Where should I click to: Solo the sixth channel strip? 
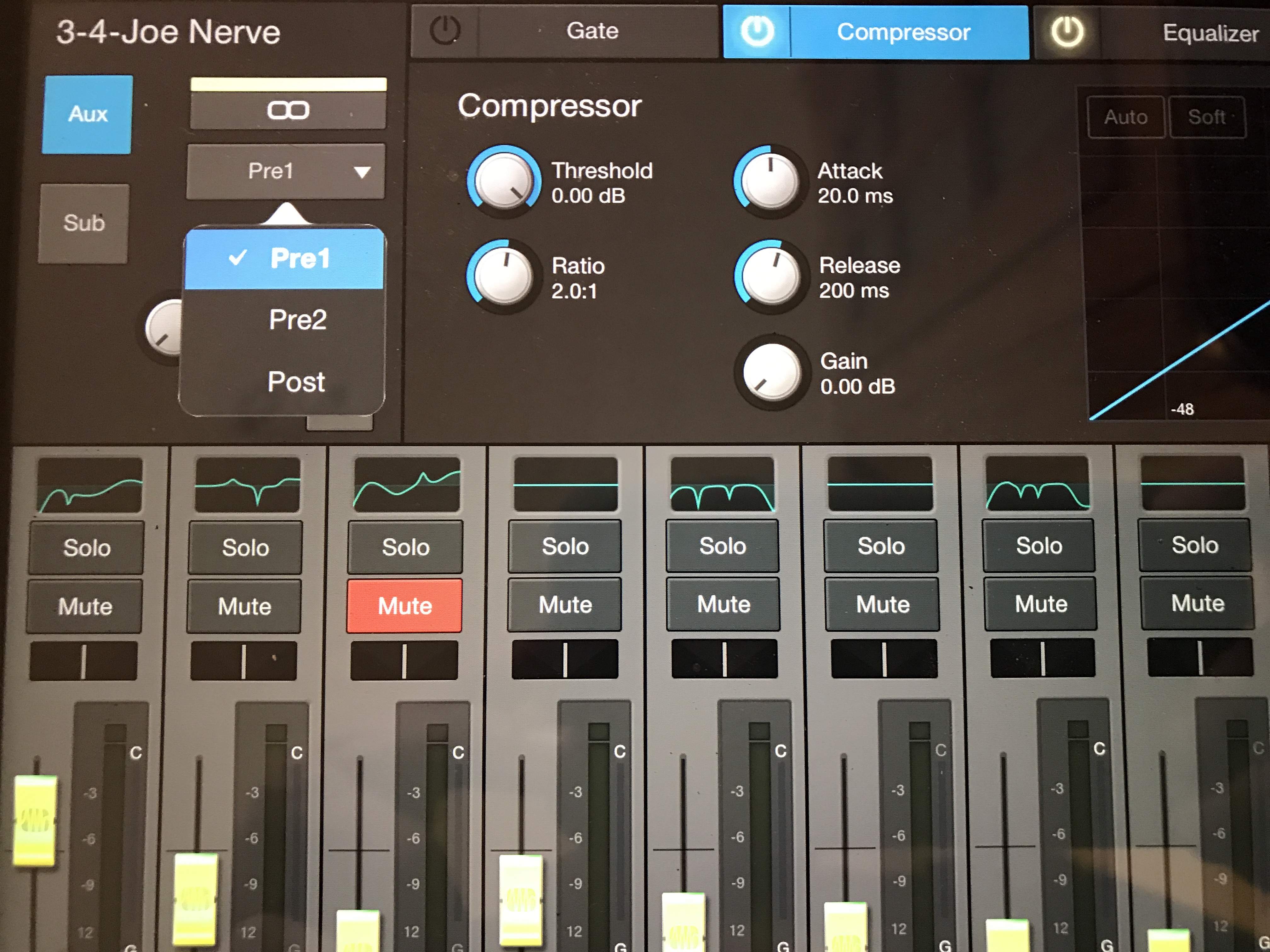click(881, 546)
